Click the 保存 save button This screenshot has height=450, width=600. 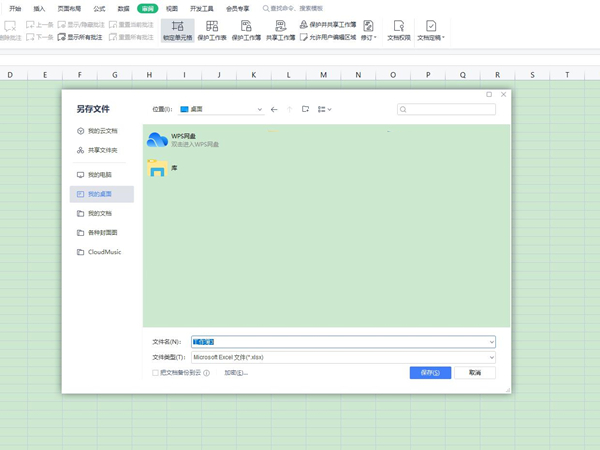point(430,373)
